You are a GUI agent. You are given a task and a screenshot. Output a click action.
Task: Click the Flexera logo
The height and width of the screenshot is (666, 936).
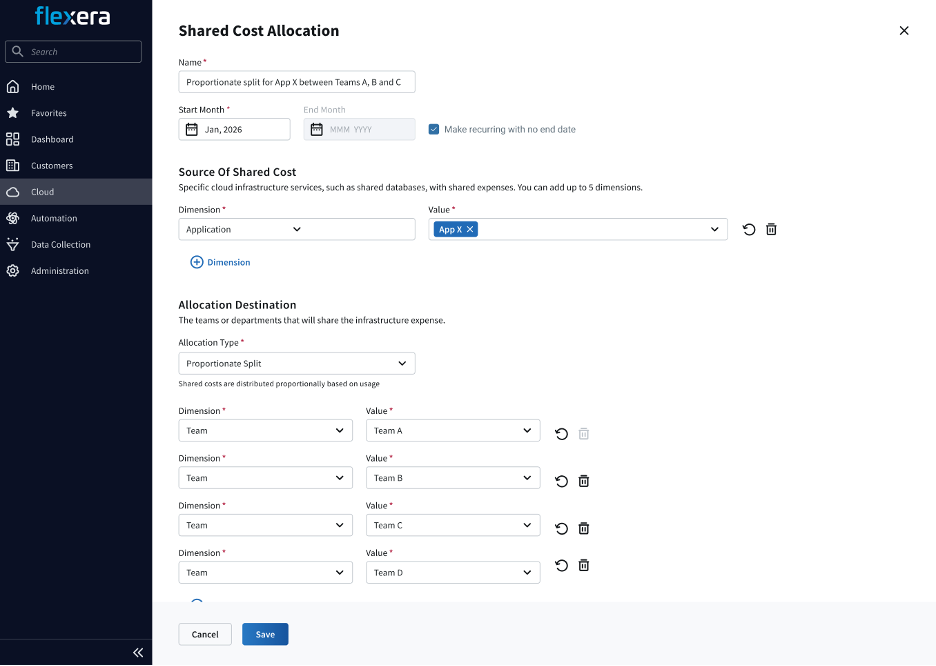tap(73, 16)
